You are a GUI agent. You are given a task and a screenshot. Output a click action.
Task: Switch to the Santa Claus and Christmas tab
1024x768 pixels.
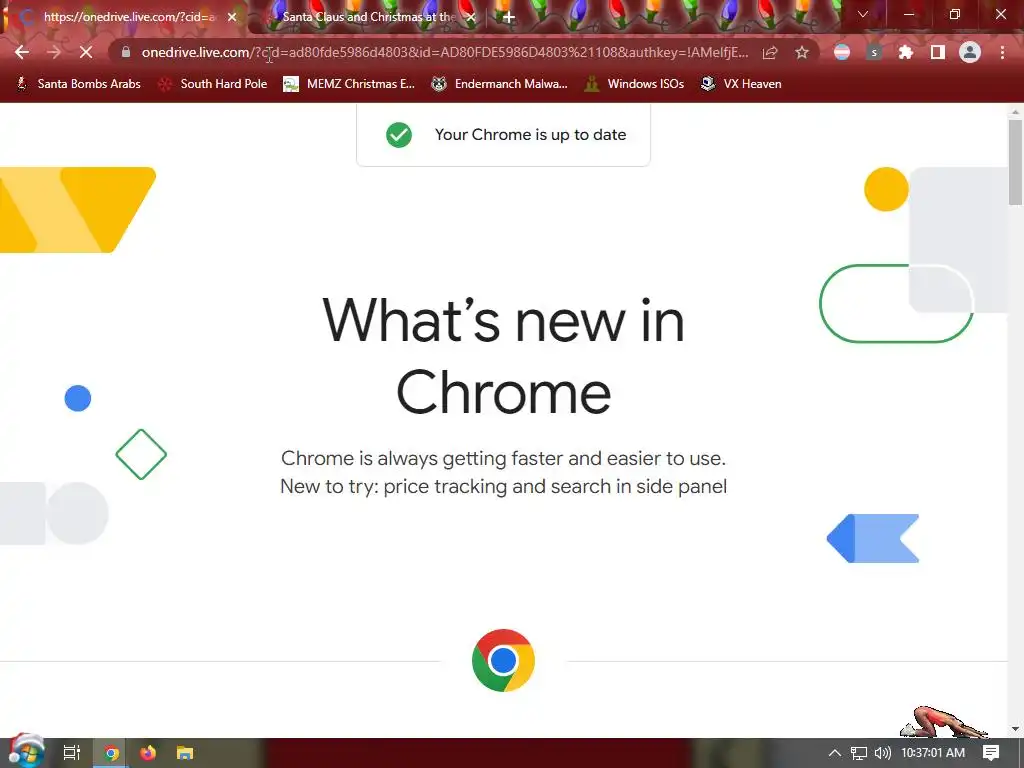coord(368,17)
